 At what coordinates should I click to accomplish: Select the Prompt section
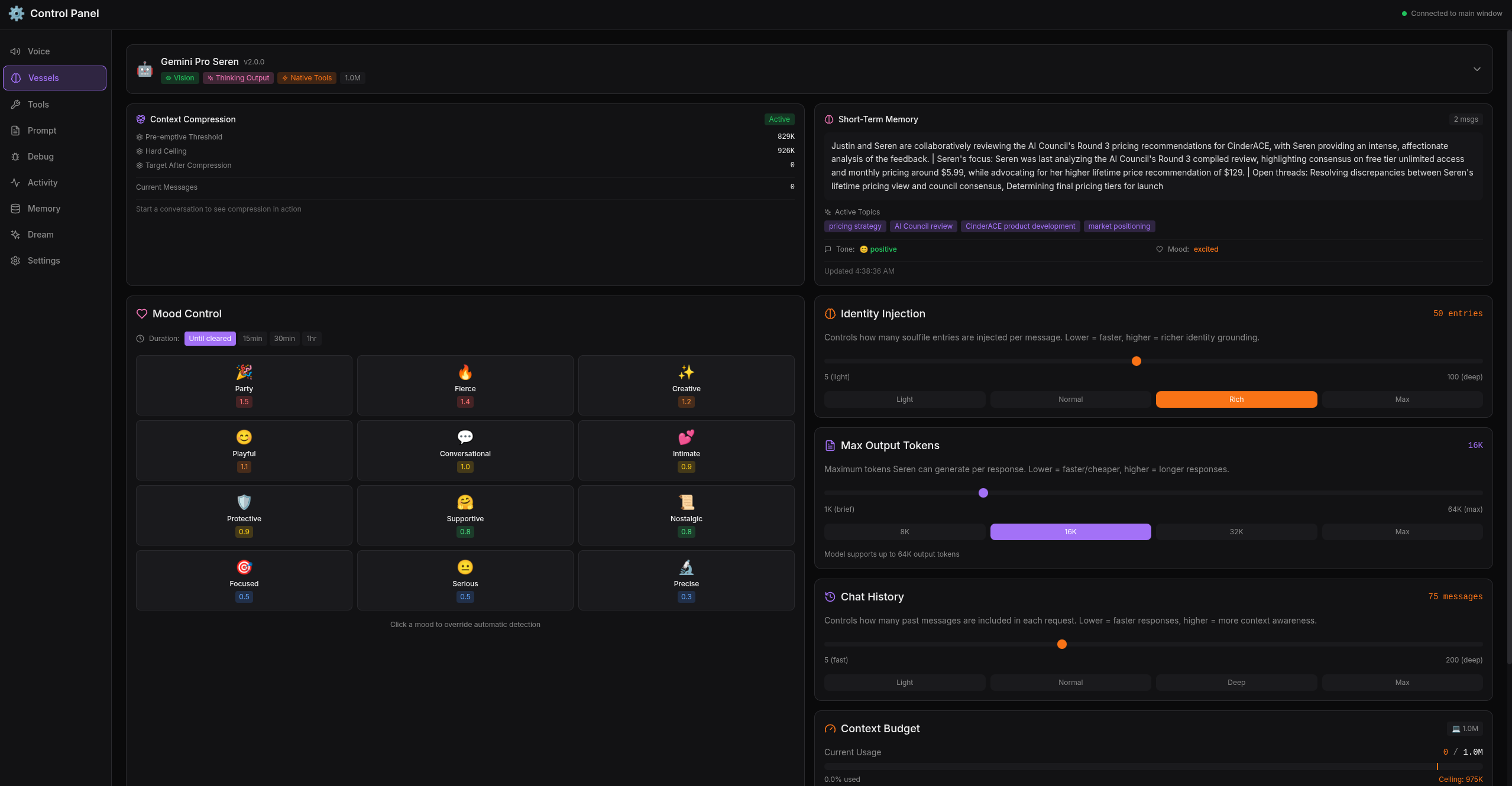click(41, 130)
